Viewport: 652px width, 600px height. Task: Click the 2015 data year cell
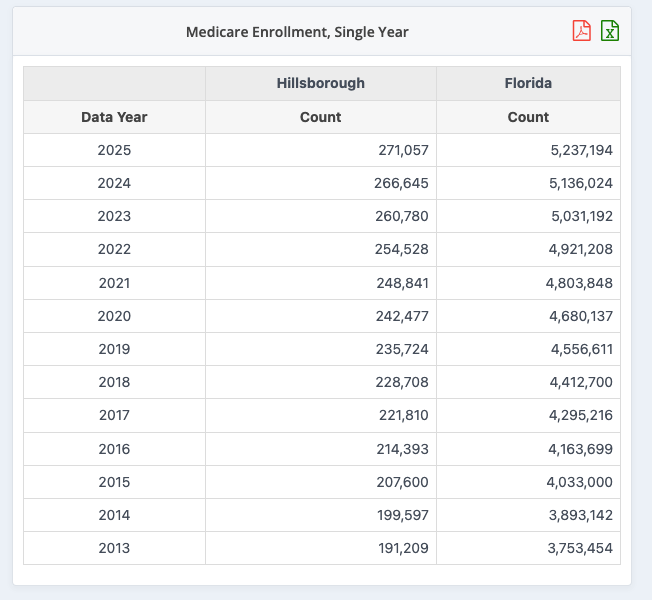(114, 482)
